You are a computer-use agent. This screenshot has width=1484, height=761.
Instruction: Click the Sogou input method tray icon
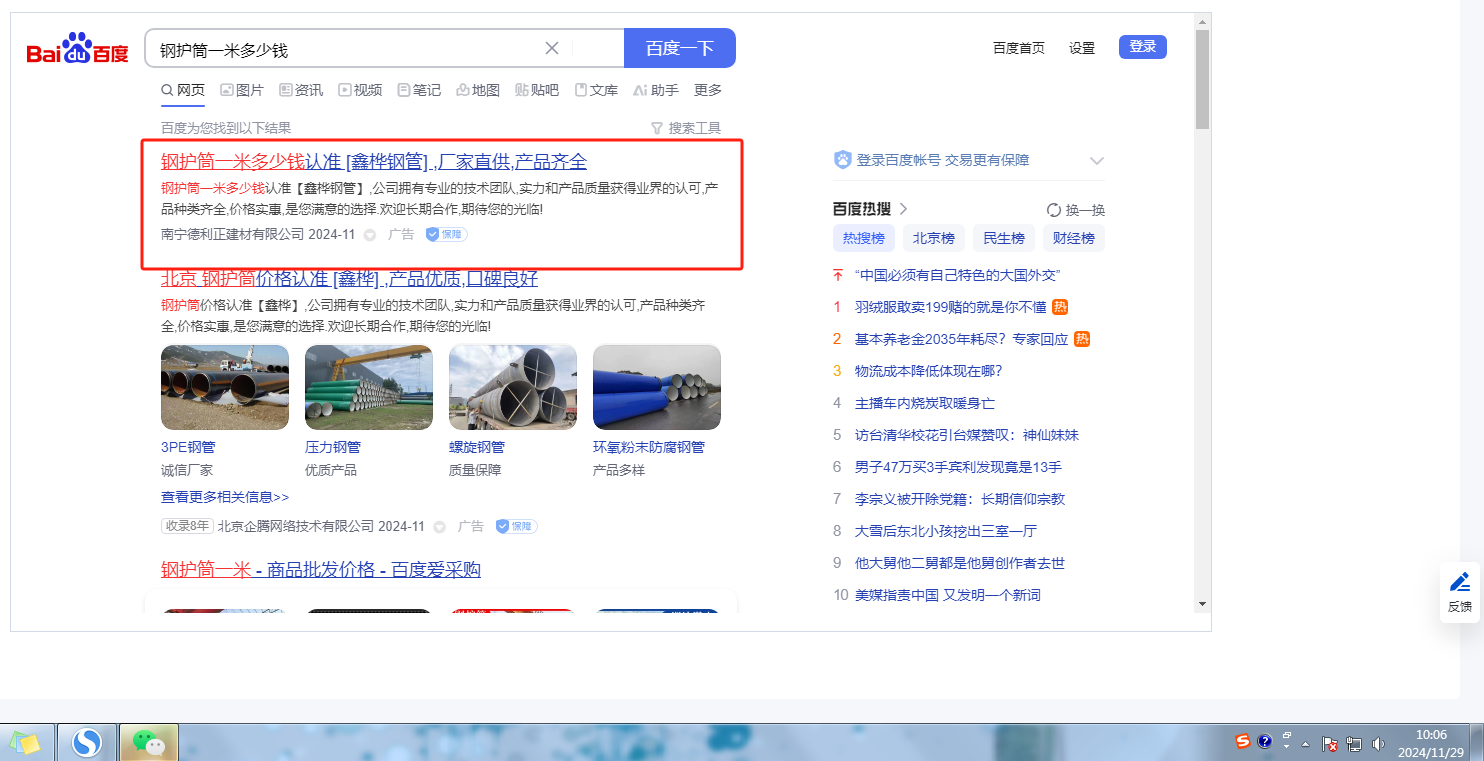click(x=1243, y=742)
